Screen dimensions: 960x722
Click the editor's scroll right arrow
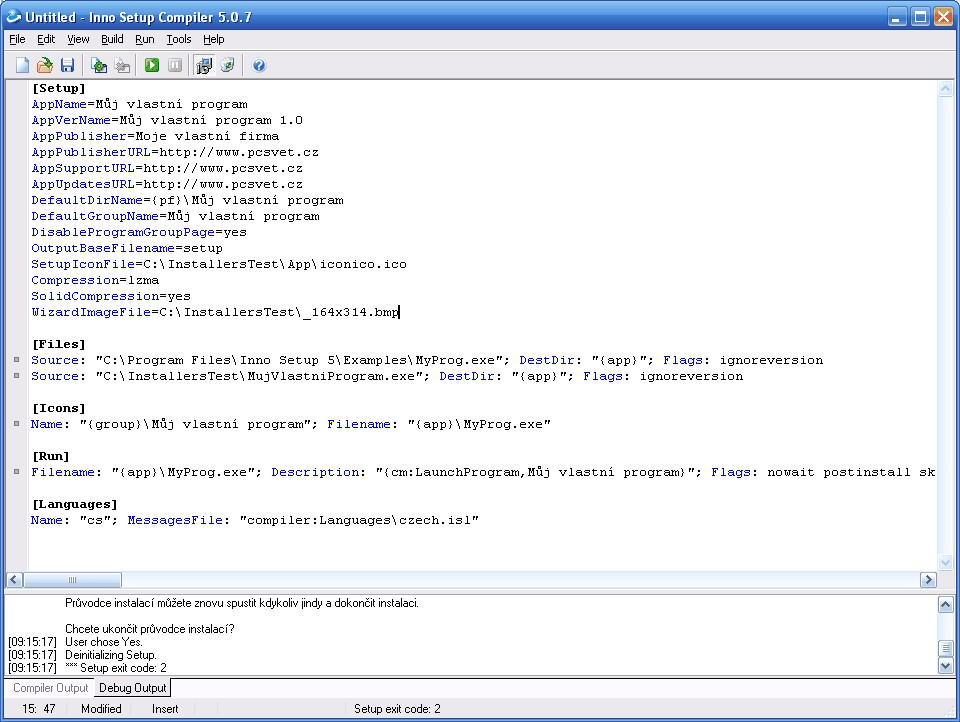click(928, 579)
